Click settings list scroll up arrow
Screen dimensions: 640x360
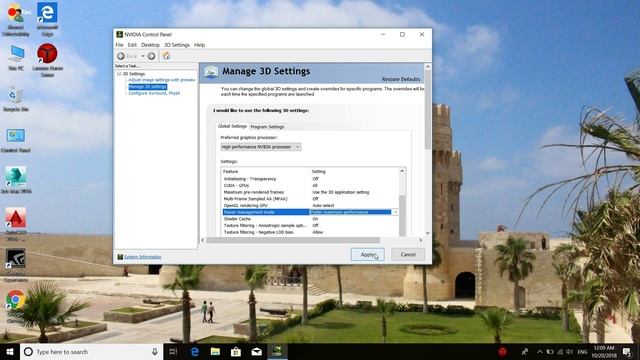[402, 171]
